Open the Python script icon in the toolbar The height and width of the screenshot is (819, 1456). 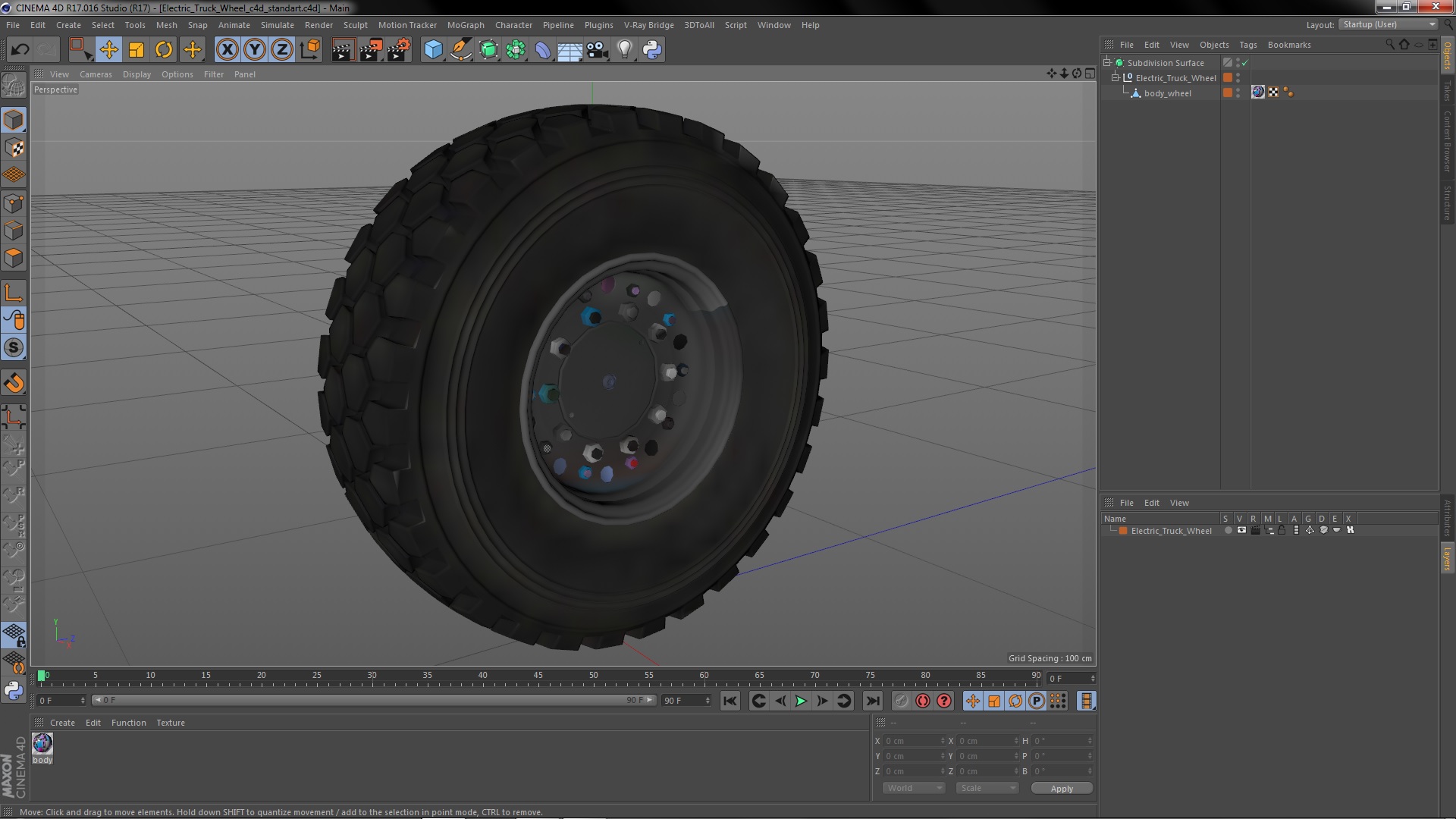(x=652, y=50)
